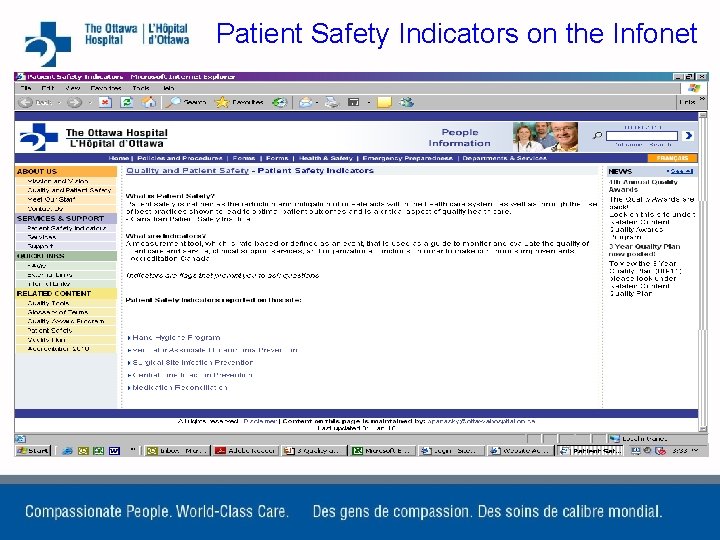Click the Windows flag logo in menu bar
720x540 pixels.
[x=693, y=88]
